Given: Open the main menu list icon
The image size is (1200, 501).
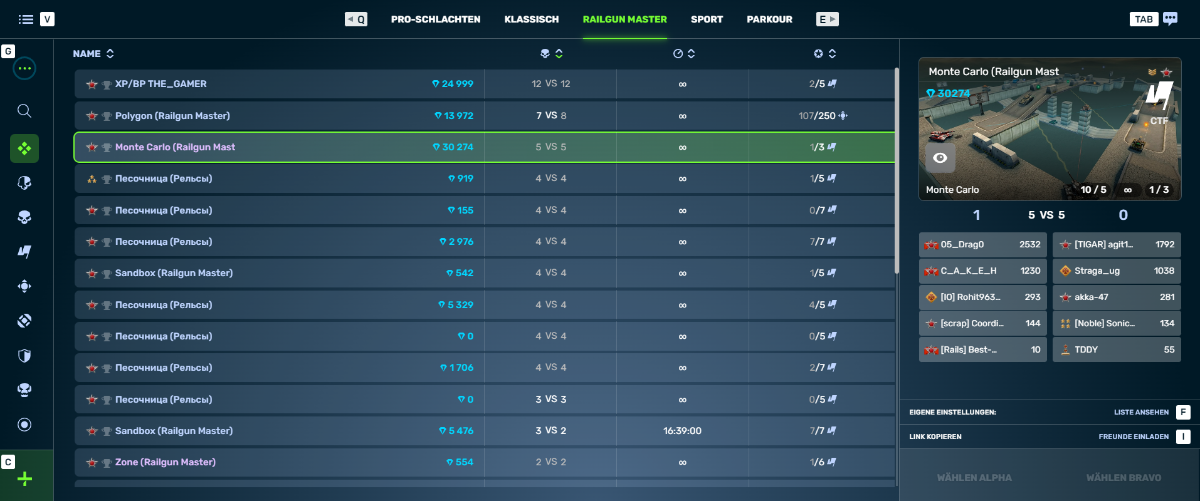Looking at the screenshot, I should [26, 19].
